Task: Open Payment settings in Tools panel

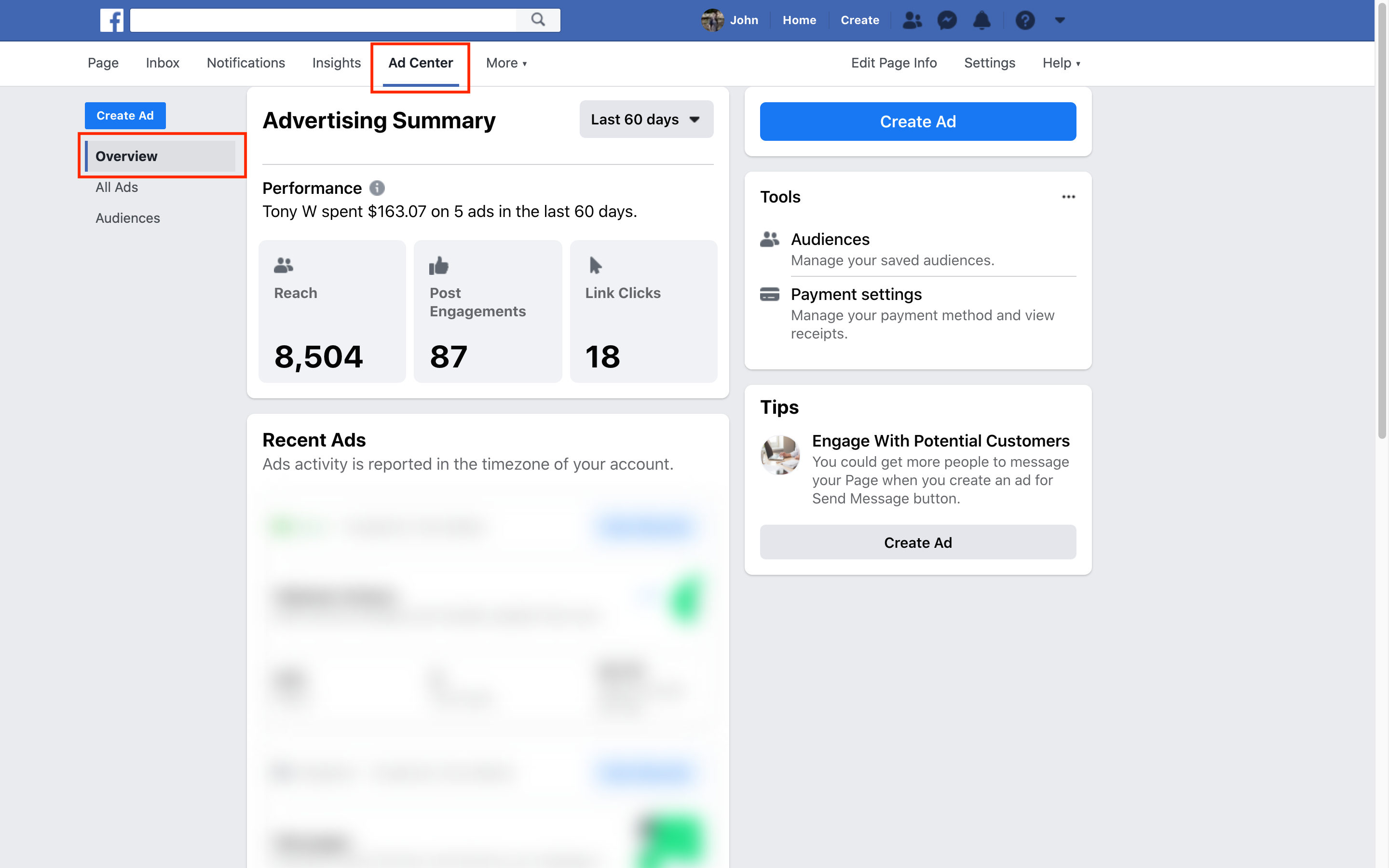Action: (918, 313)
